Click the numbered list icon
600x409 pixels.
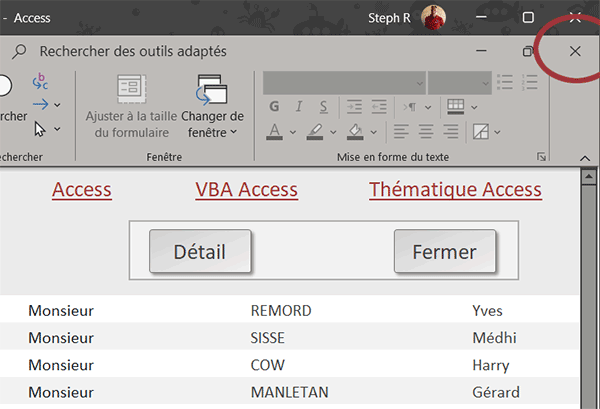[x=530, y=82]
